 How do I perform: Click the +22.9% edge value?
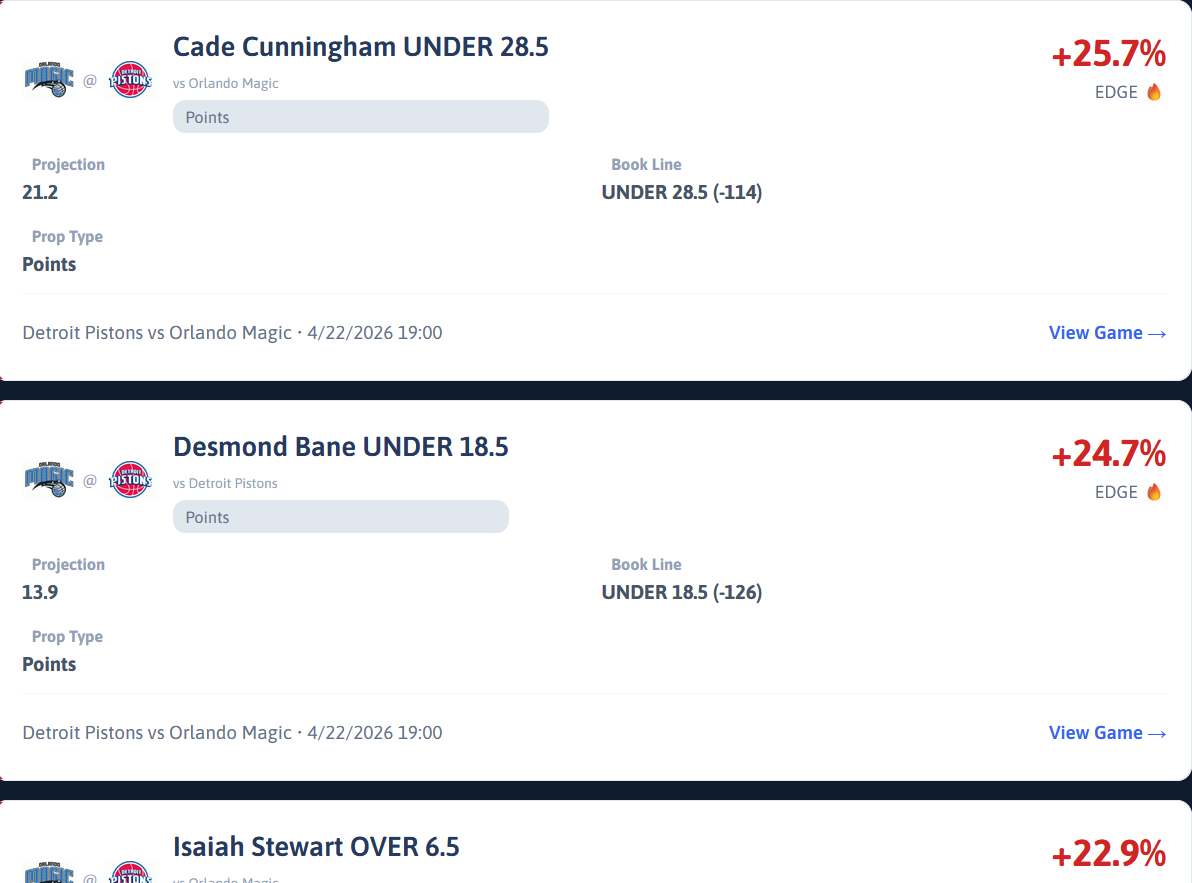click(x=1108, y=854)
